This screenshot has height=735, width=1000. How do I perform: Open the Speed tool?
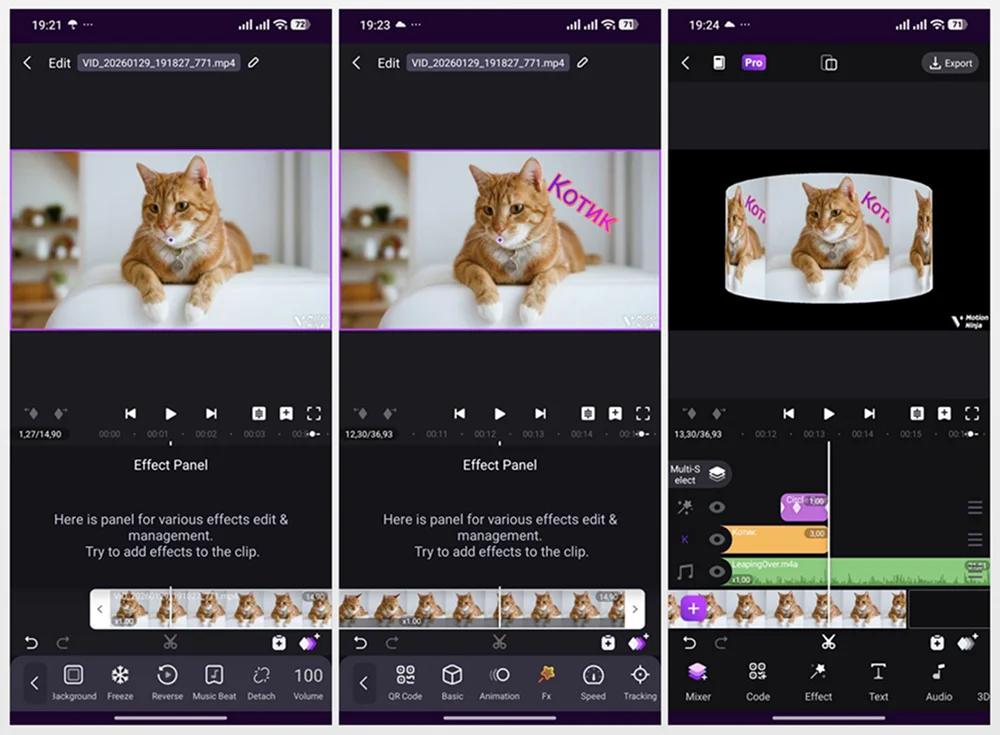click(x=593, y=676)
